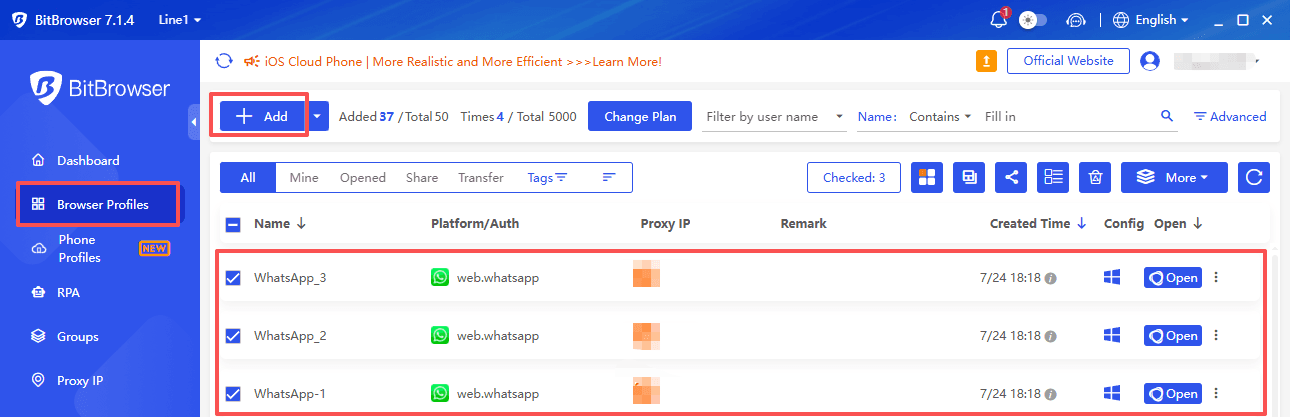Open Groups section
Screen dimensions: 1290x417
tap(77, 336)
